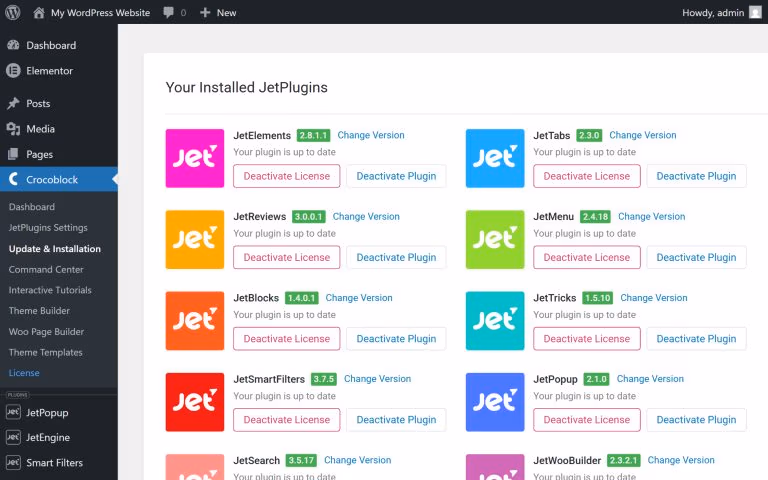Click the green JetMenu plugin logo
The image size is (768, 480).
click(495, 240)
